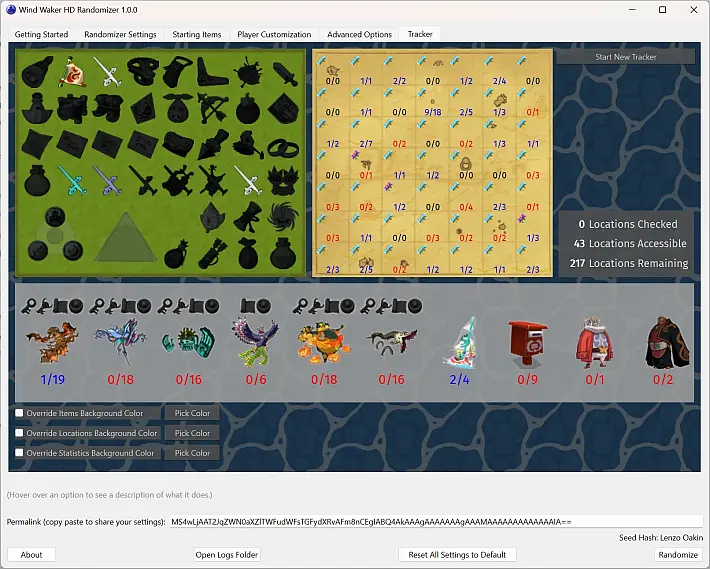
Task: Select the King of Hyrule character icon
Action: click(x=595, y=343)
